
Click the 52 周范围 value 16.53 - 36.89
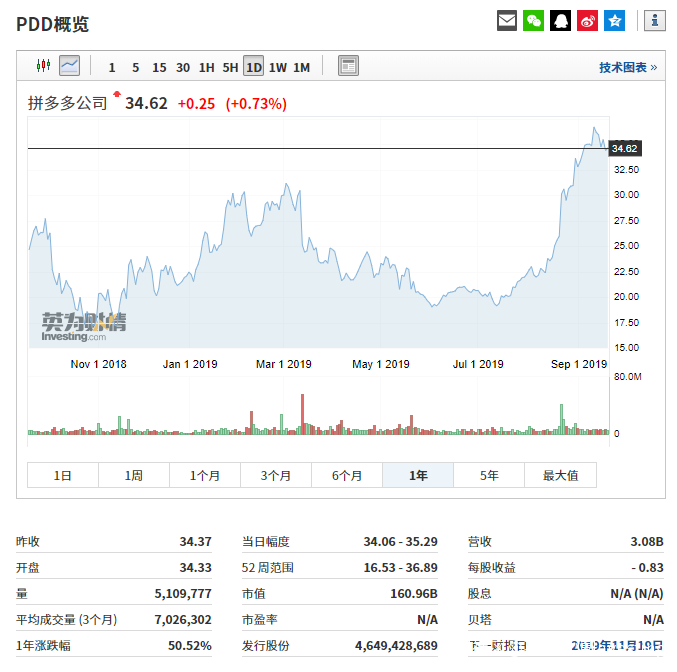pos(400,567)
